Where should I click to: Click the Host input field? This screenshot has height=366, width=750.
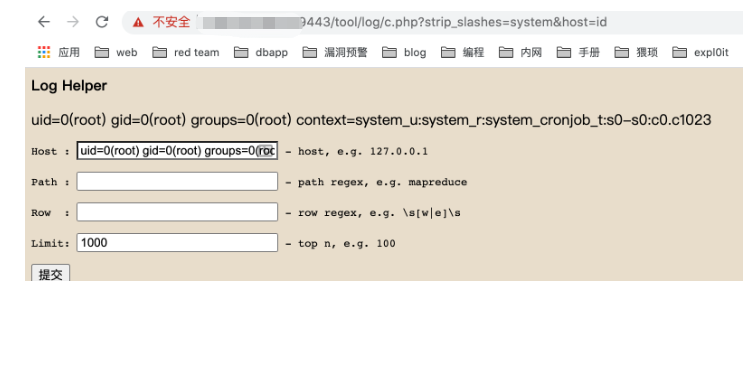click(x=177, y=151)
